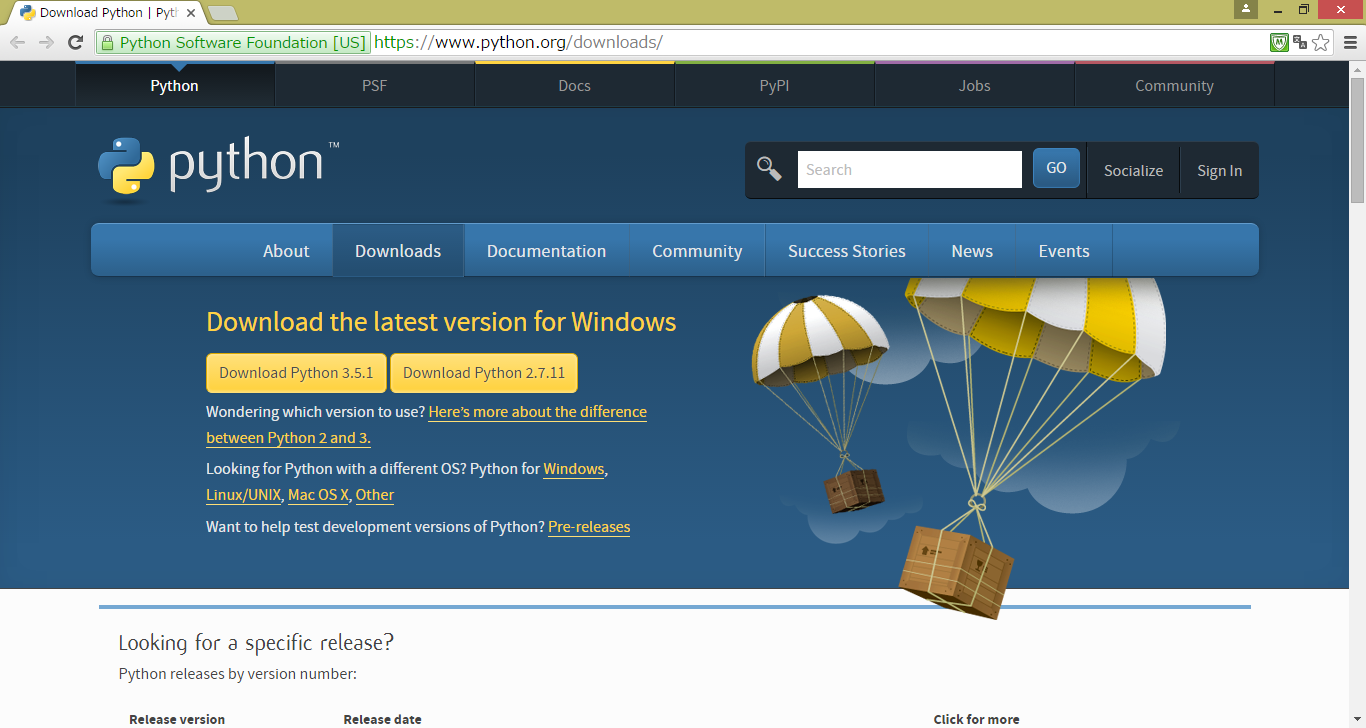The width and height of the screenshot is (1366, 728).
Task: Click the Python favicon on the tab
Action: (x=28, y=13)
